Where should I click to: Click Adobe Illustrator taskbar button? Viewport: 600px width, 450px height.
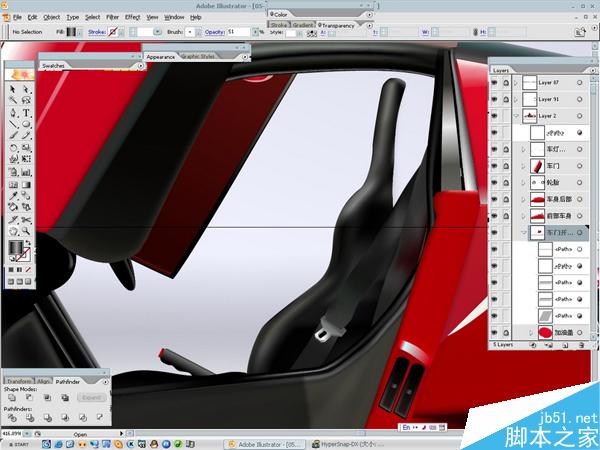[x=264, y=444]
